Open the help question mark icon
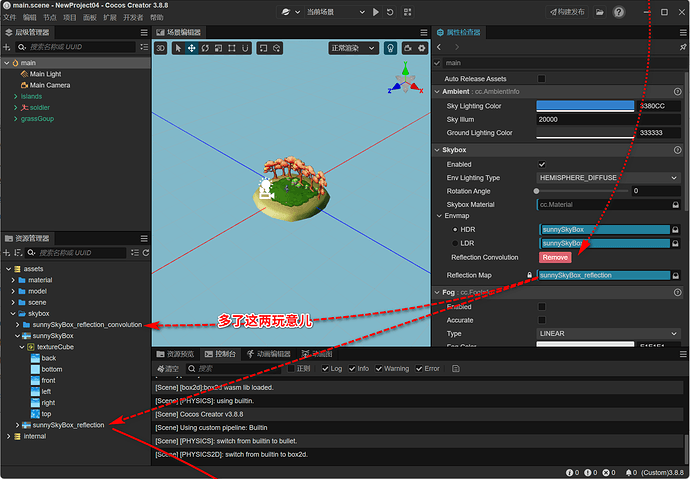 [619, 12]
